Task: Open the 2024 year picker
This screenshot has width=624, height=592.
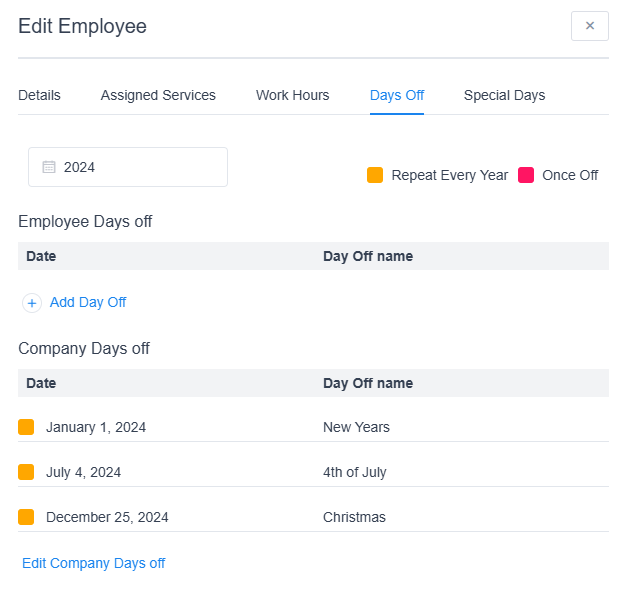Action: pyautogui.click(x=128, y=167)
